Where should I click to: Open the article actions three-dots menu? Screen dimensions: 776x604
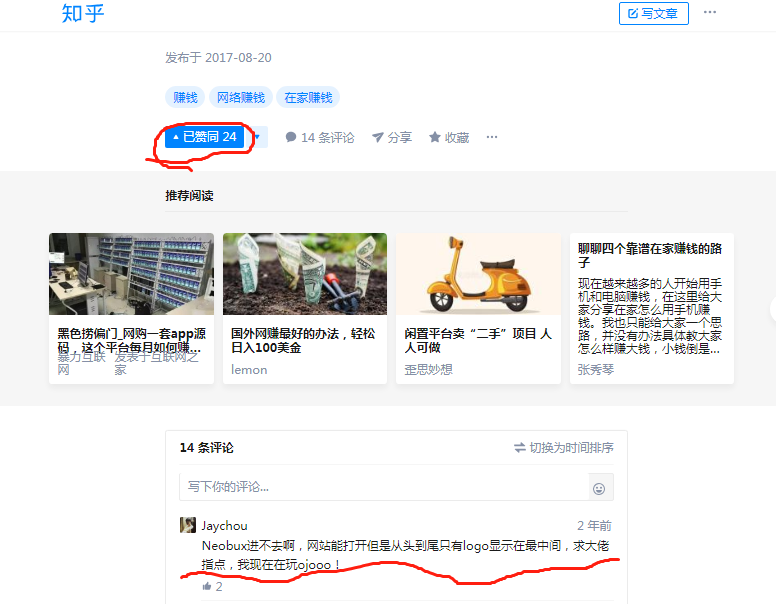pos(491,137)
